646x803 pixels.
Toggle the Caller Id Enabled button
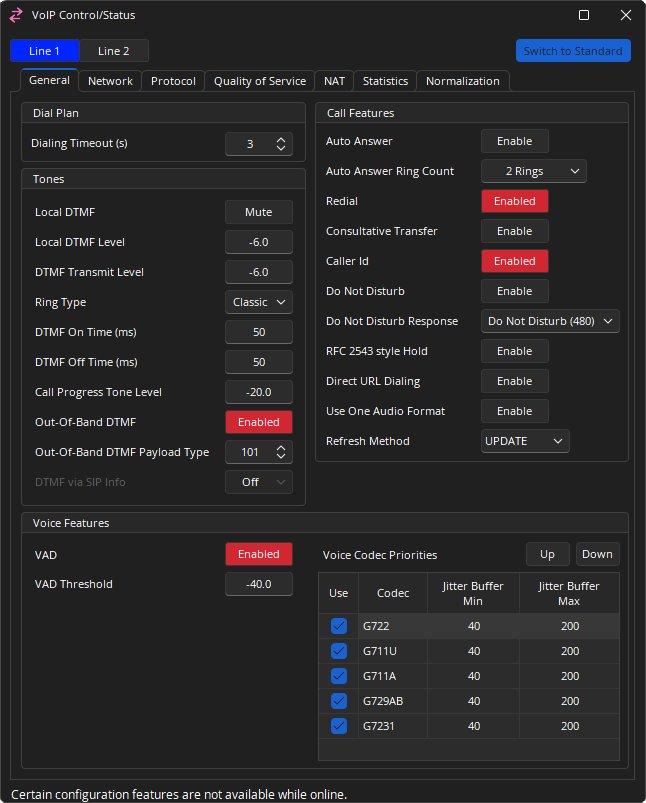coord(514,261)
